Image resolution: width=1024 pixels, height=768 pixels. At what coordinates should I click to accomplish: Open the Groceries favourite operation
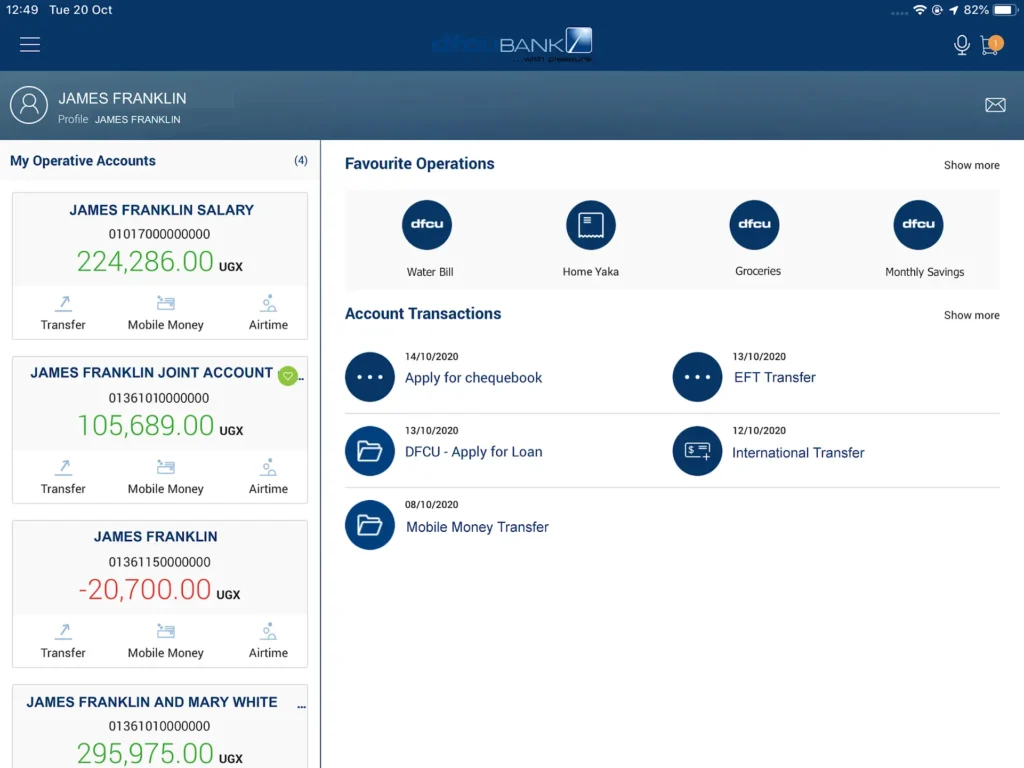click(755, 225)
